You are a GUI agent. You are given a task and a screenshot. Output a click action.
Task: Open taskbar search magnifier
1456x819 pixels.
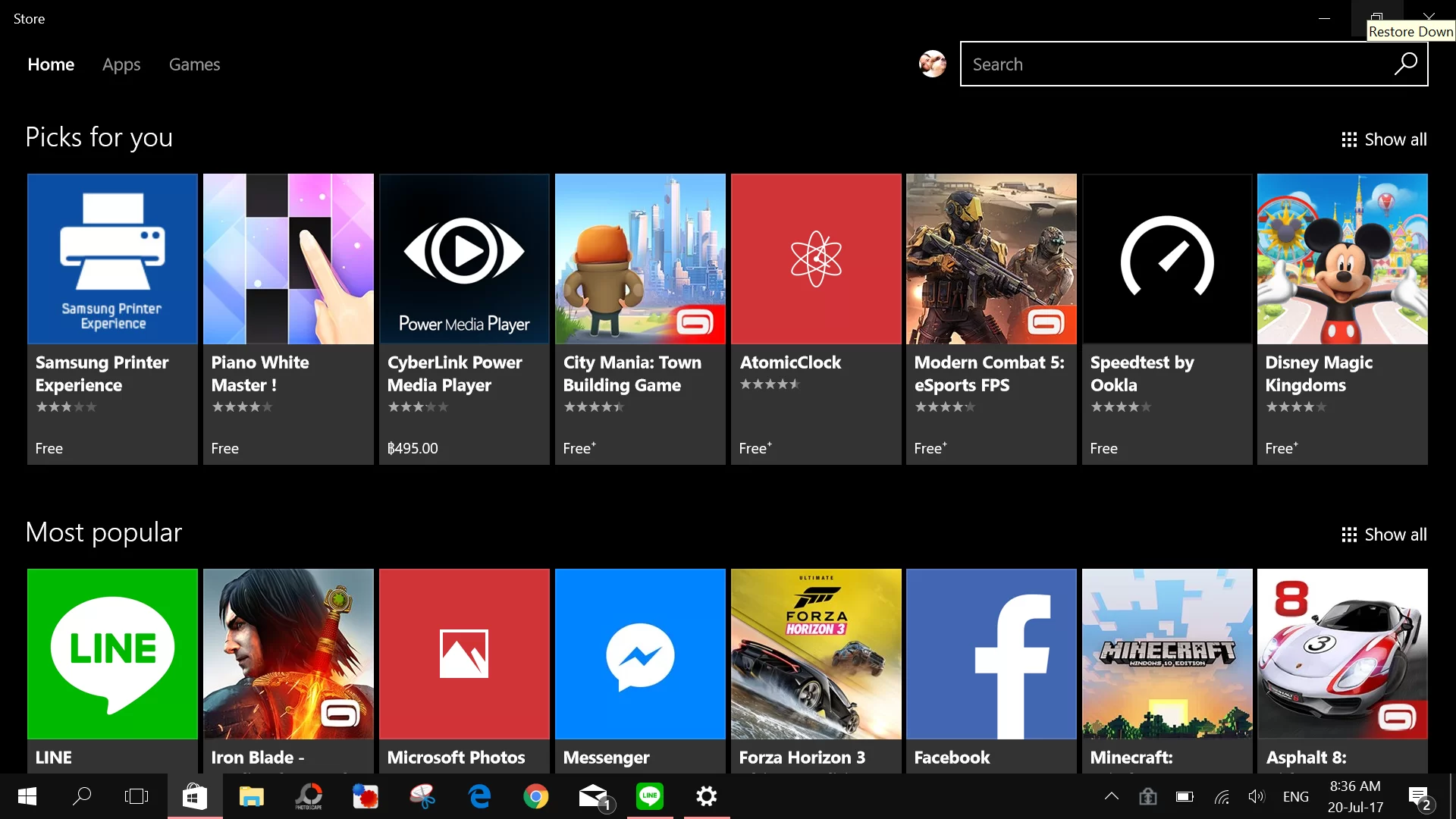pos(82,796)
